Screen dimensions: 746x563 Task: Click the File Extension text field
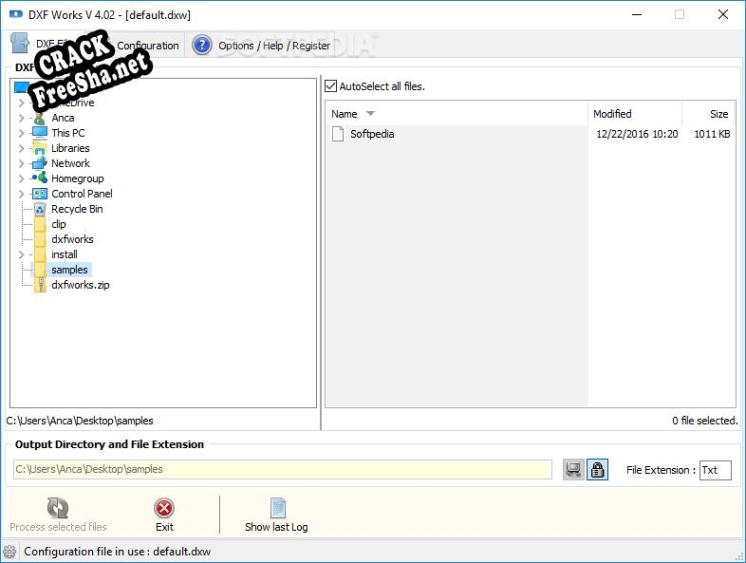tap(714, 470)
